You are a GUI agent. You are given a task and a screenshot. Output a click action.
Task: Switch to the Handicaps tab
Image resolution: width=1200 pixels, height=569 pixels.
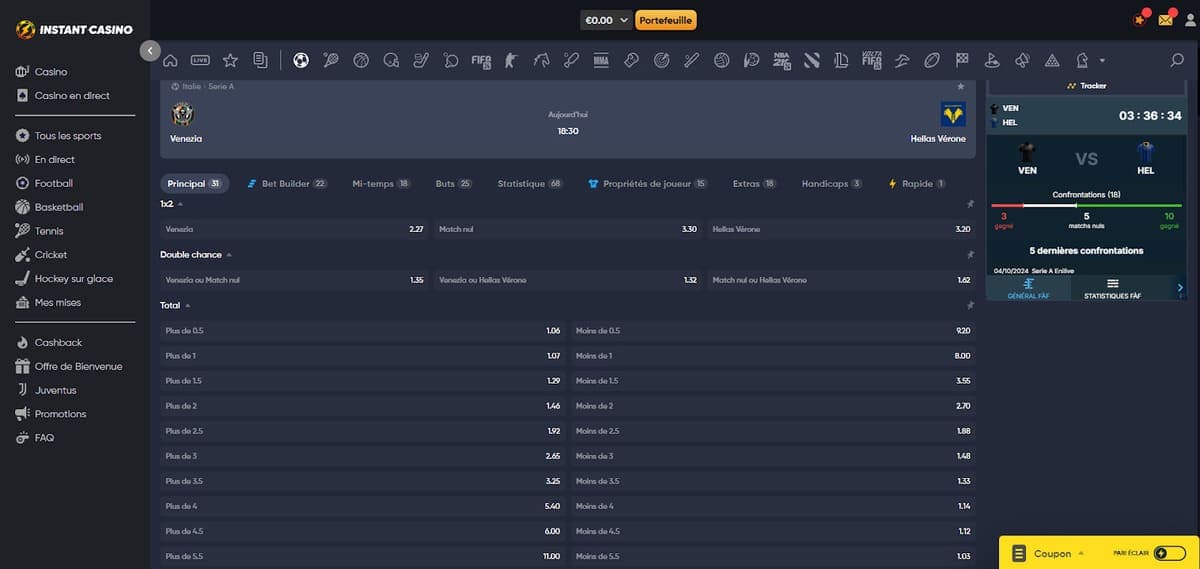pos(832,184)
